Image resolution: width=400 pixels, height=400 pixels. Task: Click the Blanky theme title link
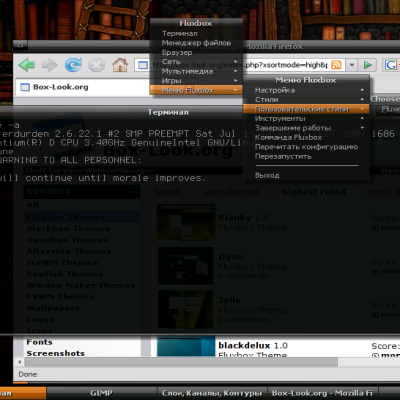234,218
